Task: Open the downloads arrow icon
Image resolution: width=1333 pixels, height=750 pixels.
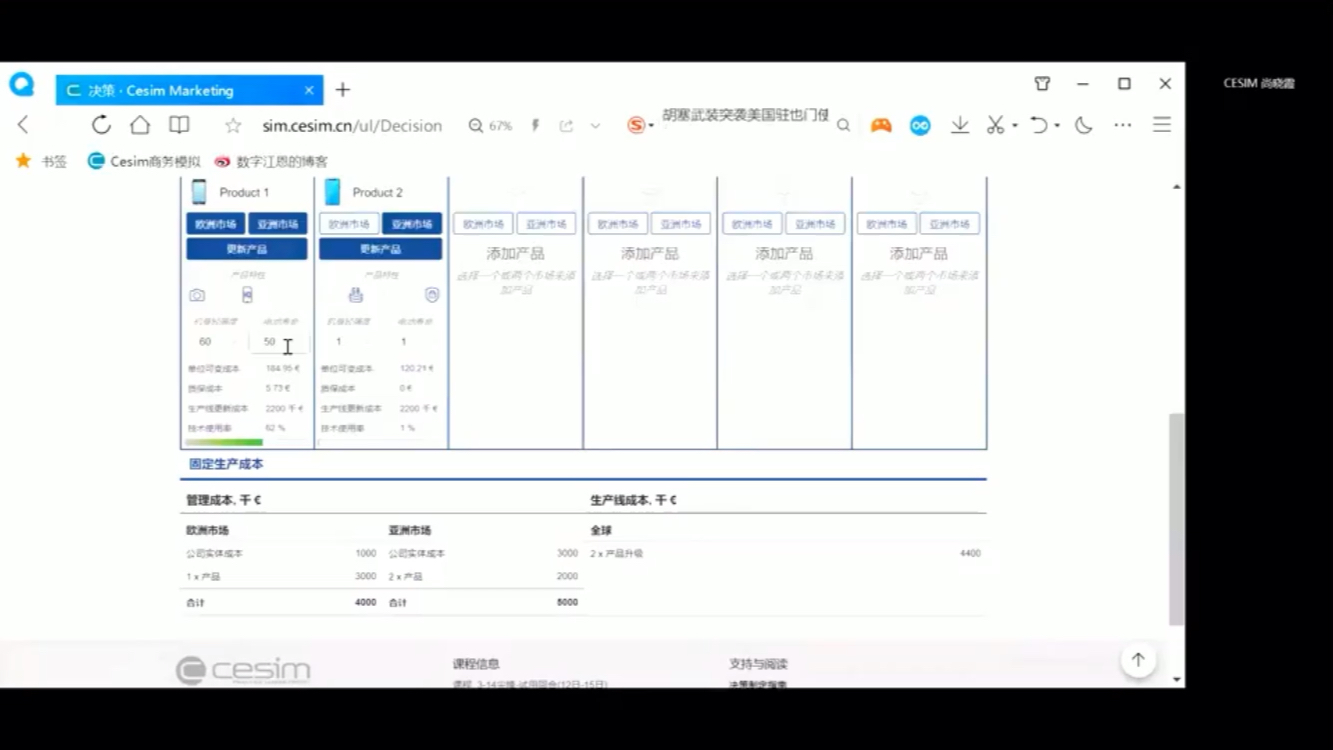Action: [x=960, y=125]
